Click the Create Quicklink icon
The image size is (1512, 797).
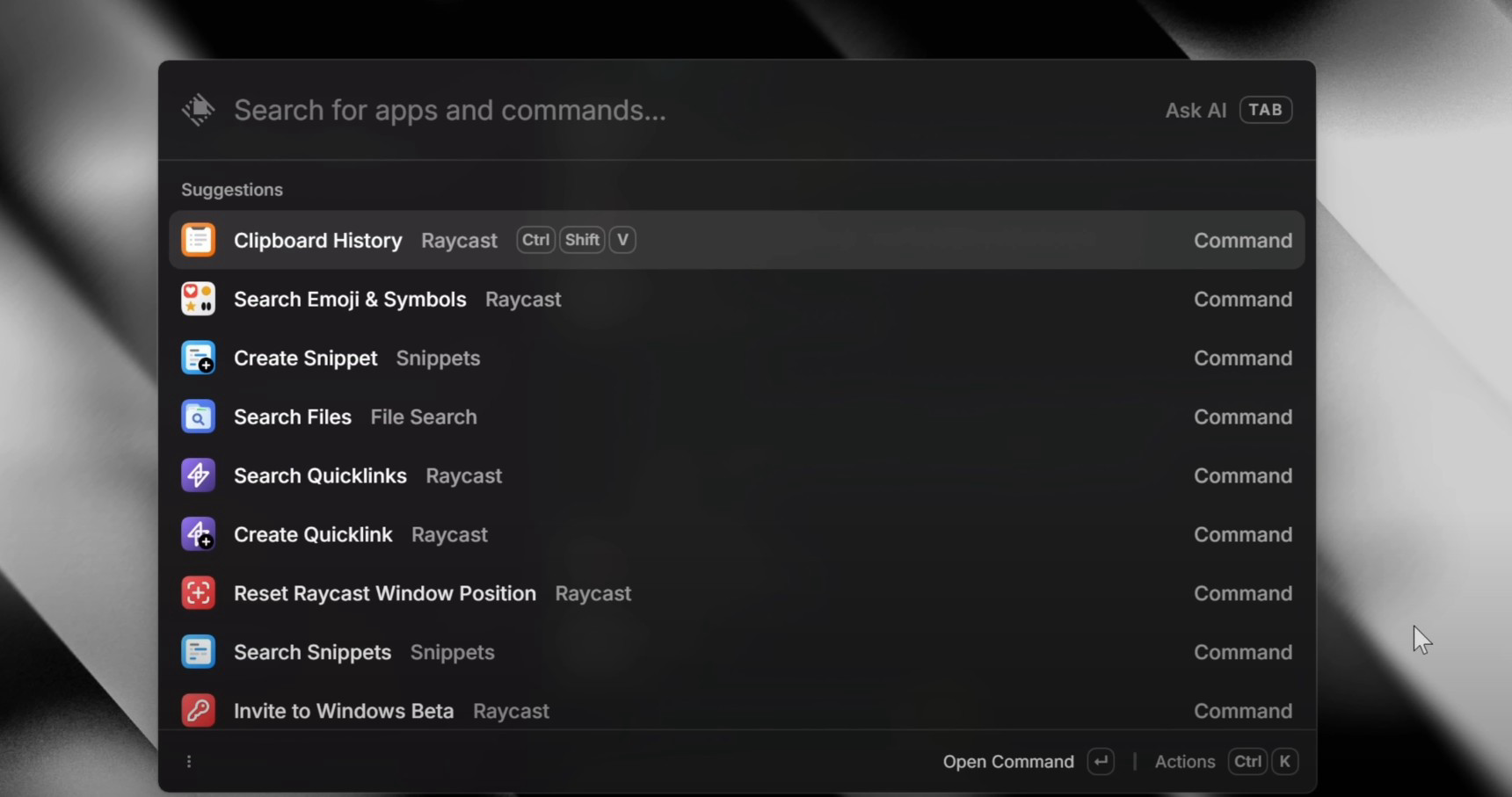tap(198, 534)
